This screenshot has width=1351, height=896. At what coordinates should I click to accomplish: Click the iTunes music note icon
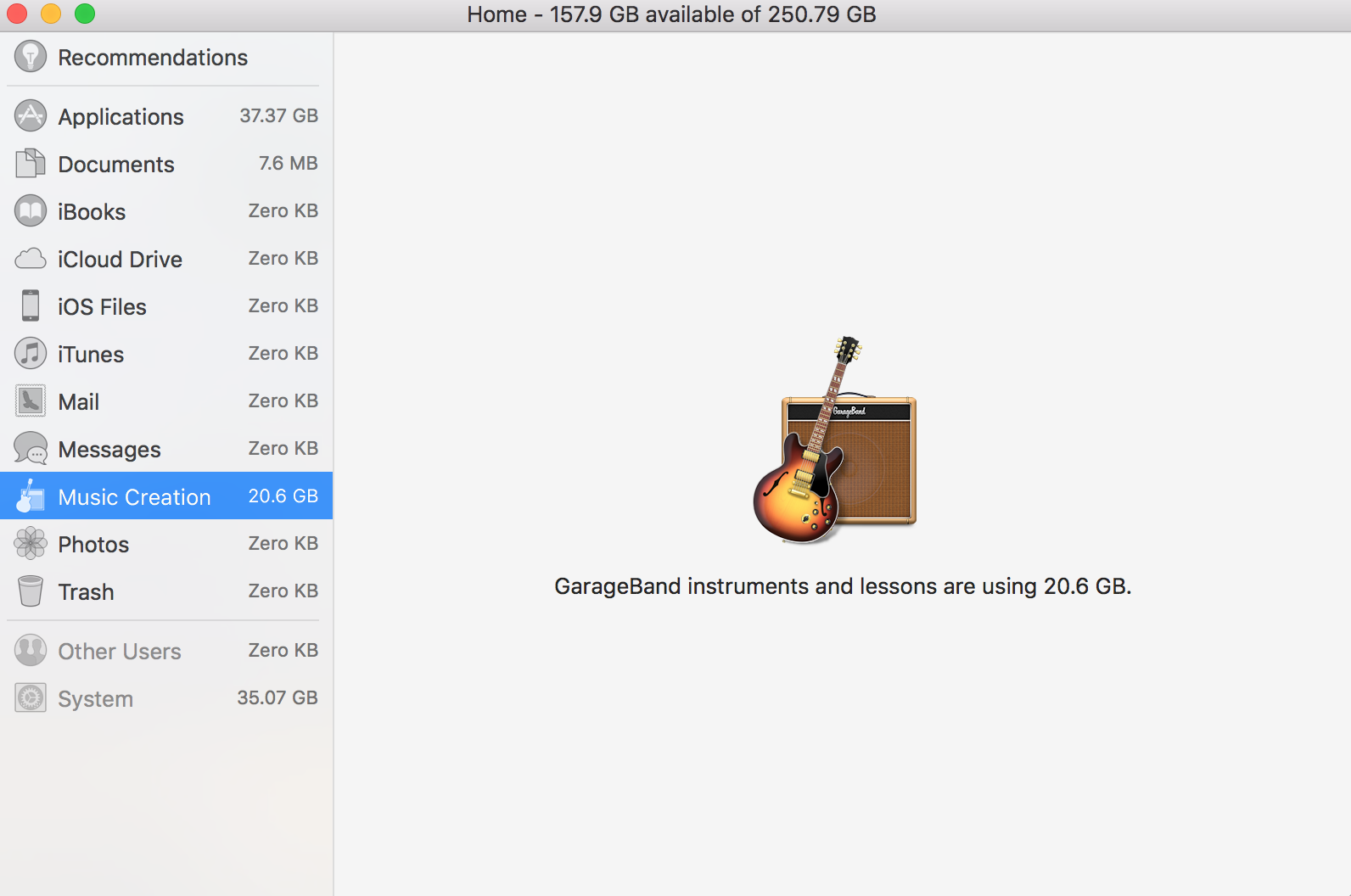(31, 354)
